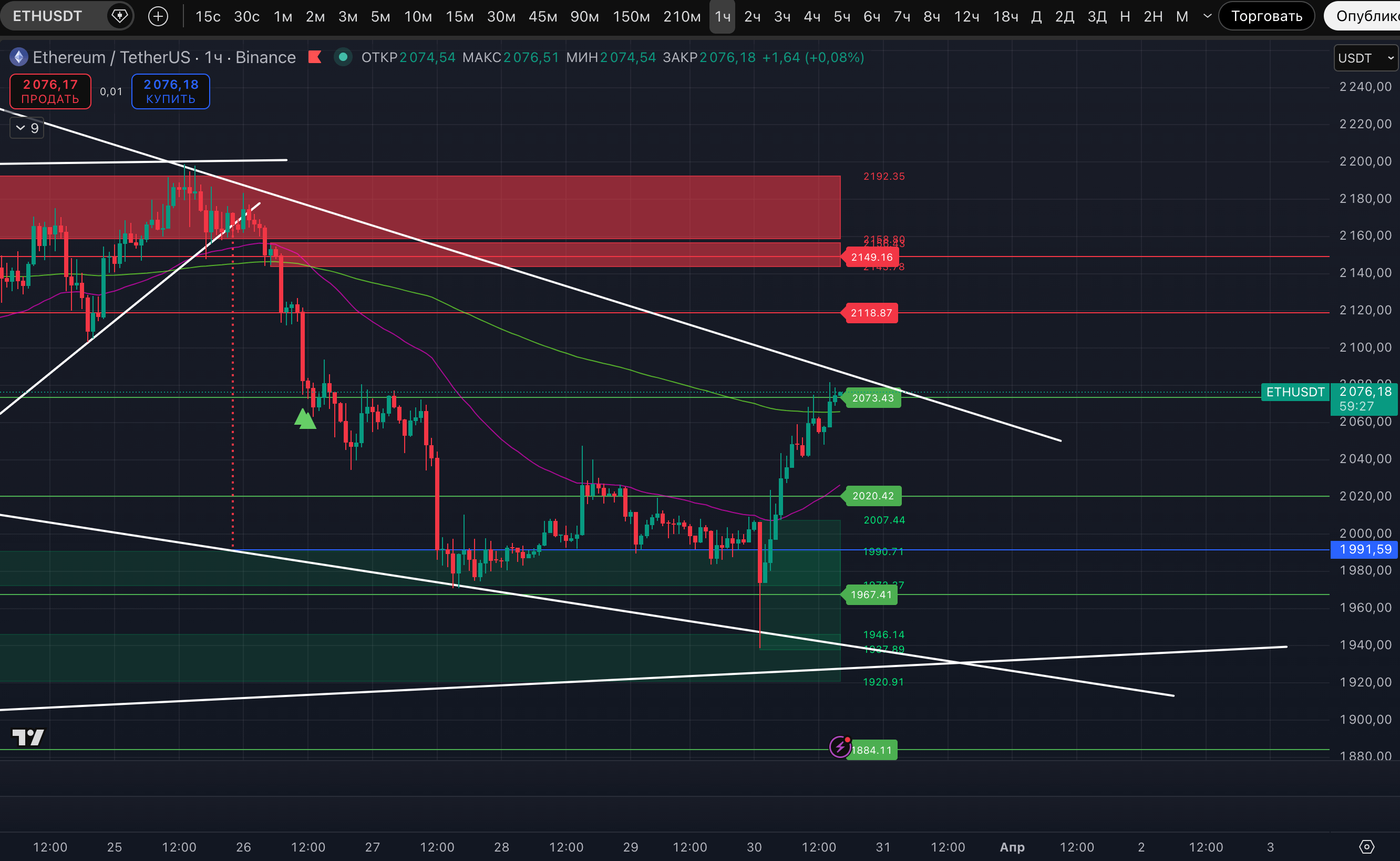1400x861 pixels.
Task: Click the ETHUSDT symbol search field
Action: pos(48,16)
